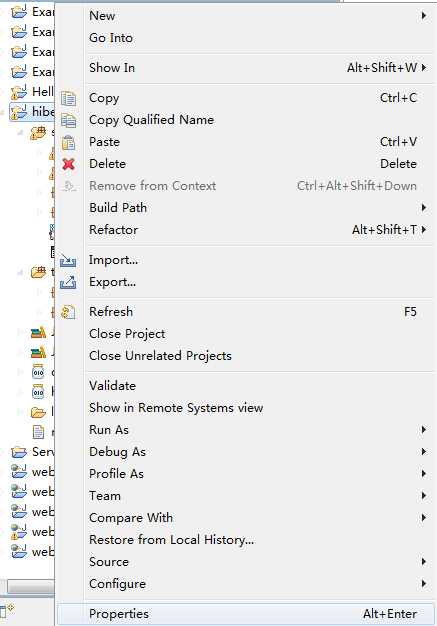Screen dimensions: 437x626
Task: Select the hibe project tree row
Action: click(31, 112)
